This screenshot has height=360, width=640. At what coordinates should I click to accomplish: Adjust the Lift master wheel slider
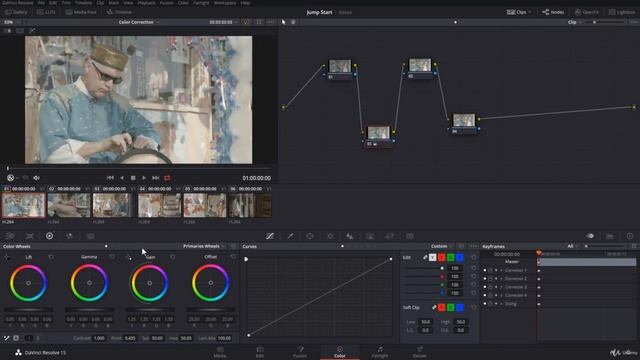click(x=29, y=310)
